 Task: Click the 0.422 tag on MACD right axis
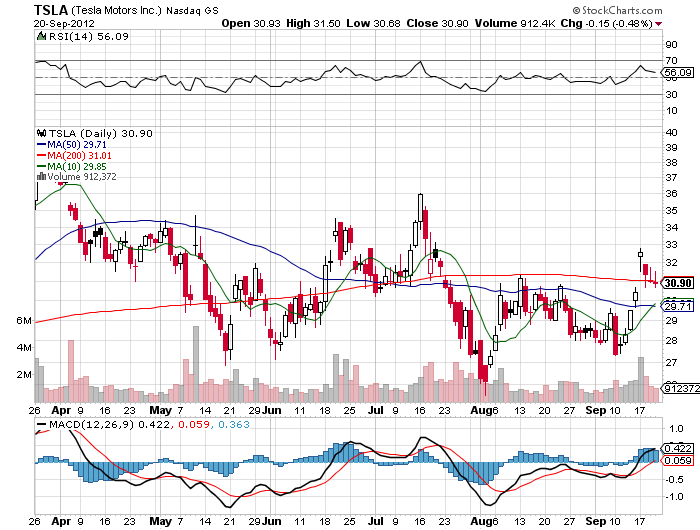click(x=678, y=448)
